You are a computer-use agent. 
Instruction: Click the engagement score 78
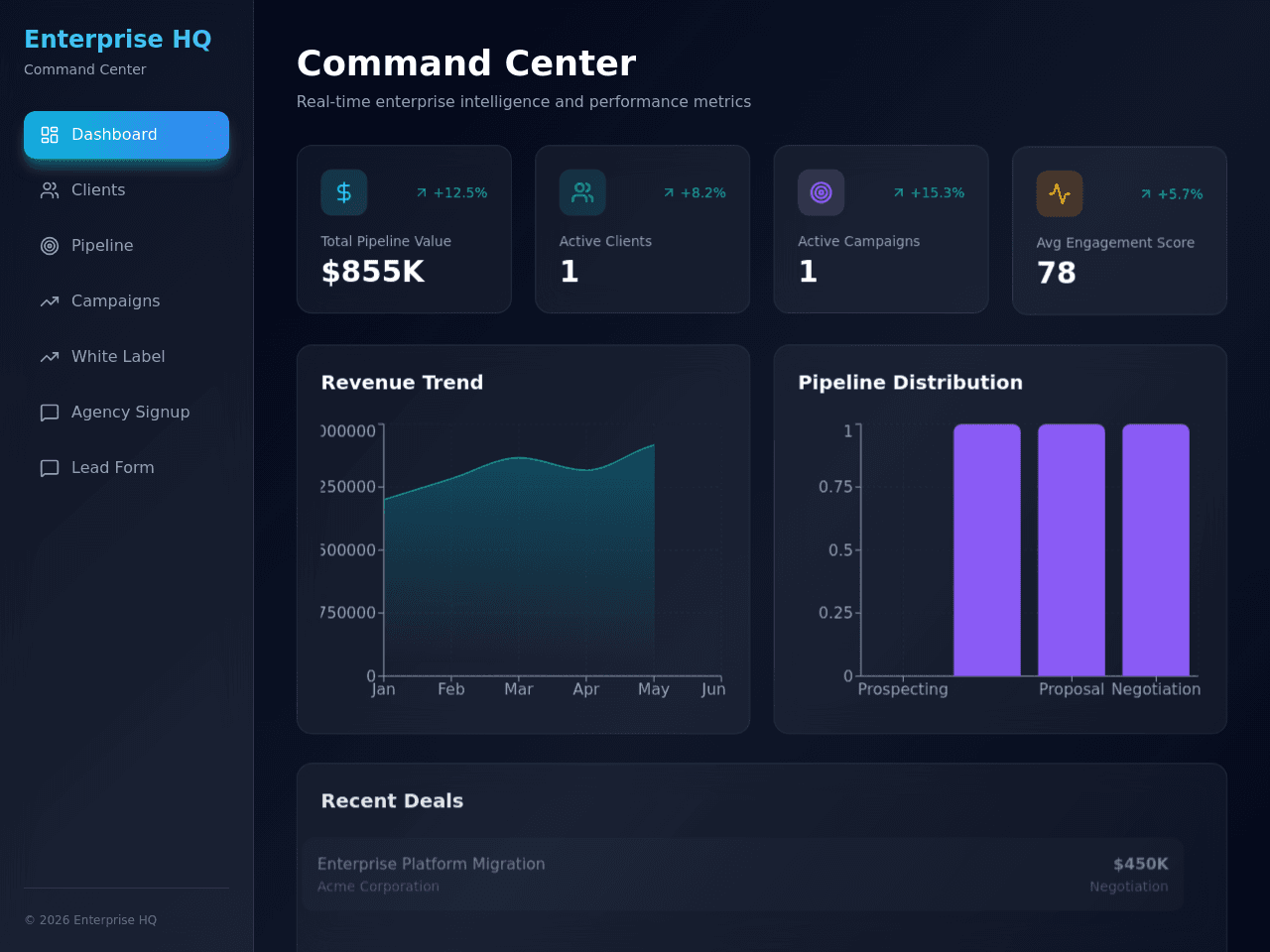pos(1057,273)
